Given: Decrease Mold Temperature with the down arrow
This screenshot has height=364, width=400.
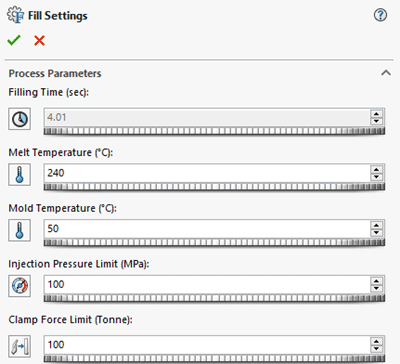Looking at the screenshot, I should click(376, 233).
